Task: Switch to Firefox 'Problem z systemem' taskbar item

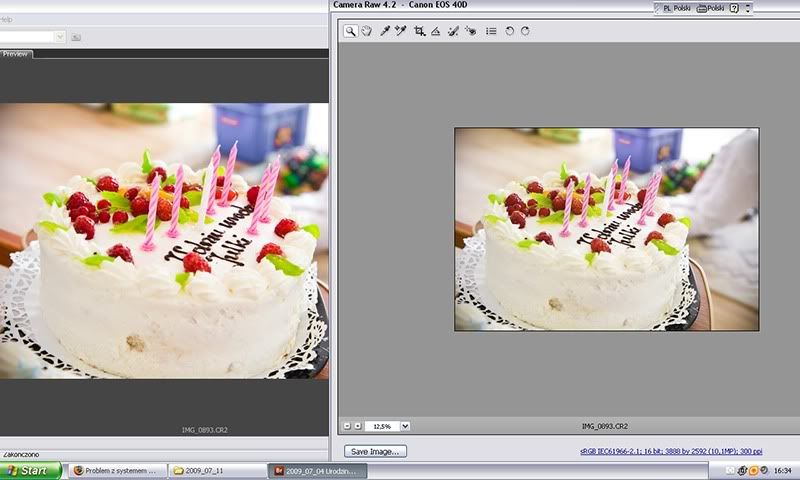Action: (117, 470)
